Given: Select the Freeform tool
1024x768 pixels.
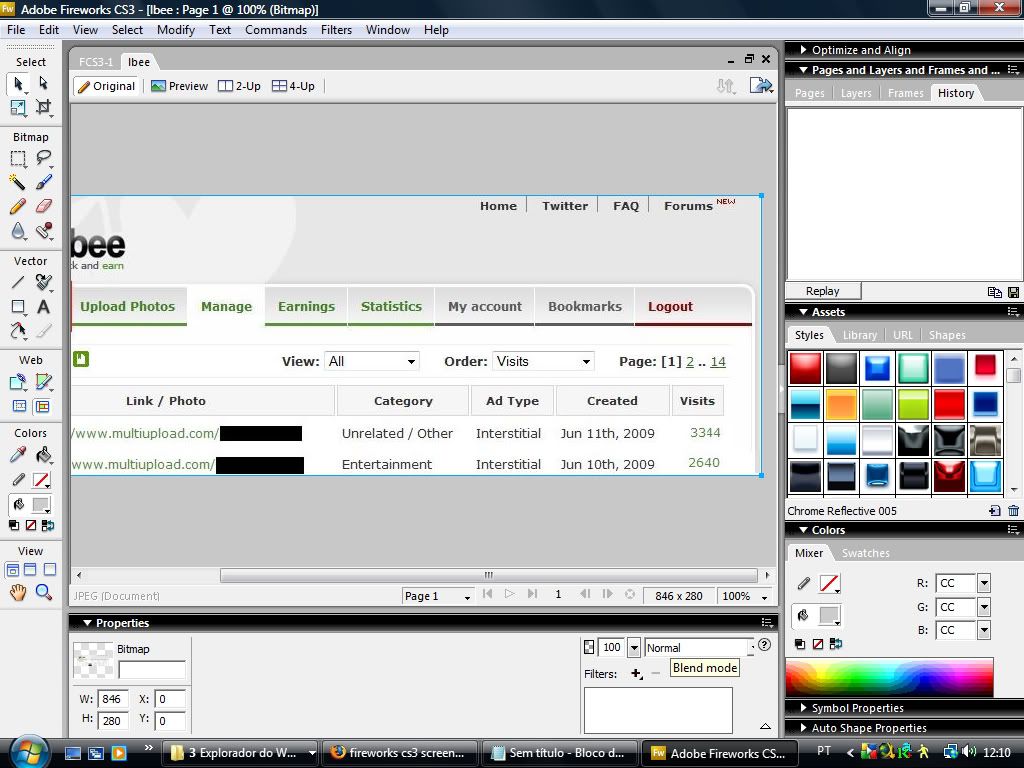Looking at the screenshot, I should pyautogui.click(x=18, y=331).
